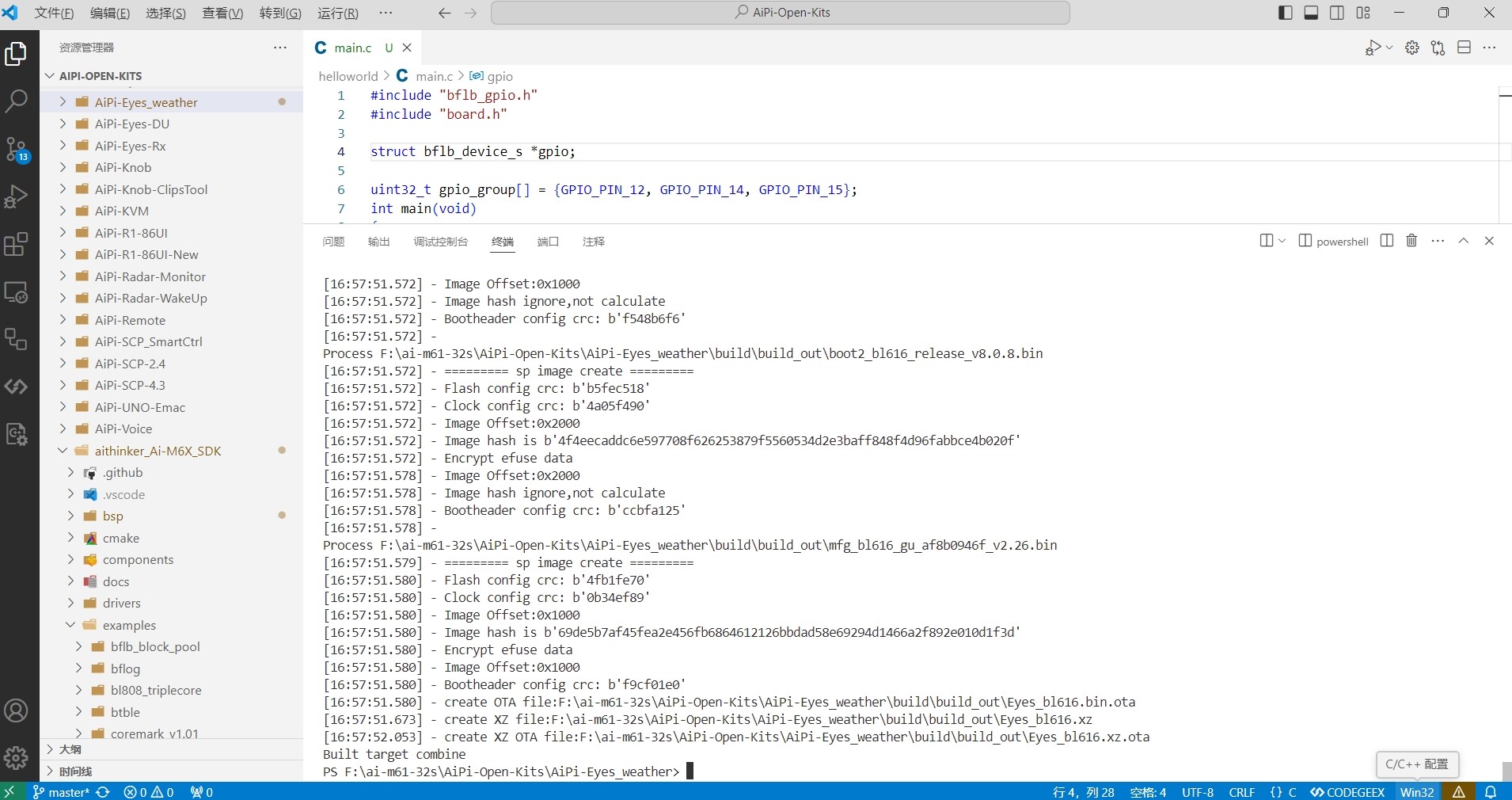The height and width of the screenshot is (800, 1512).
Task: Collapse the examples folder
Action: 71,625
